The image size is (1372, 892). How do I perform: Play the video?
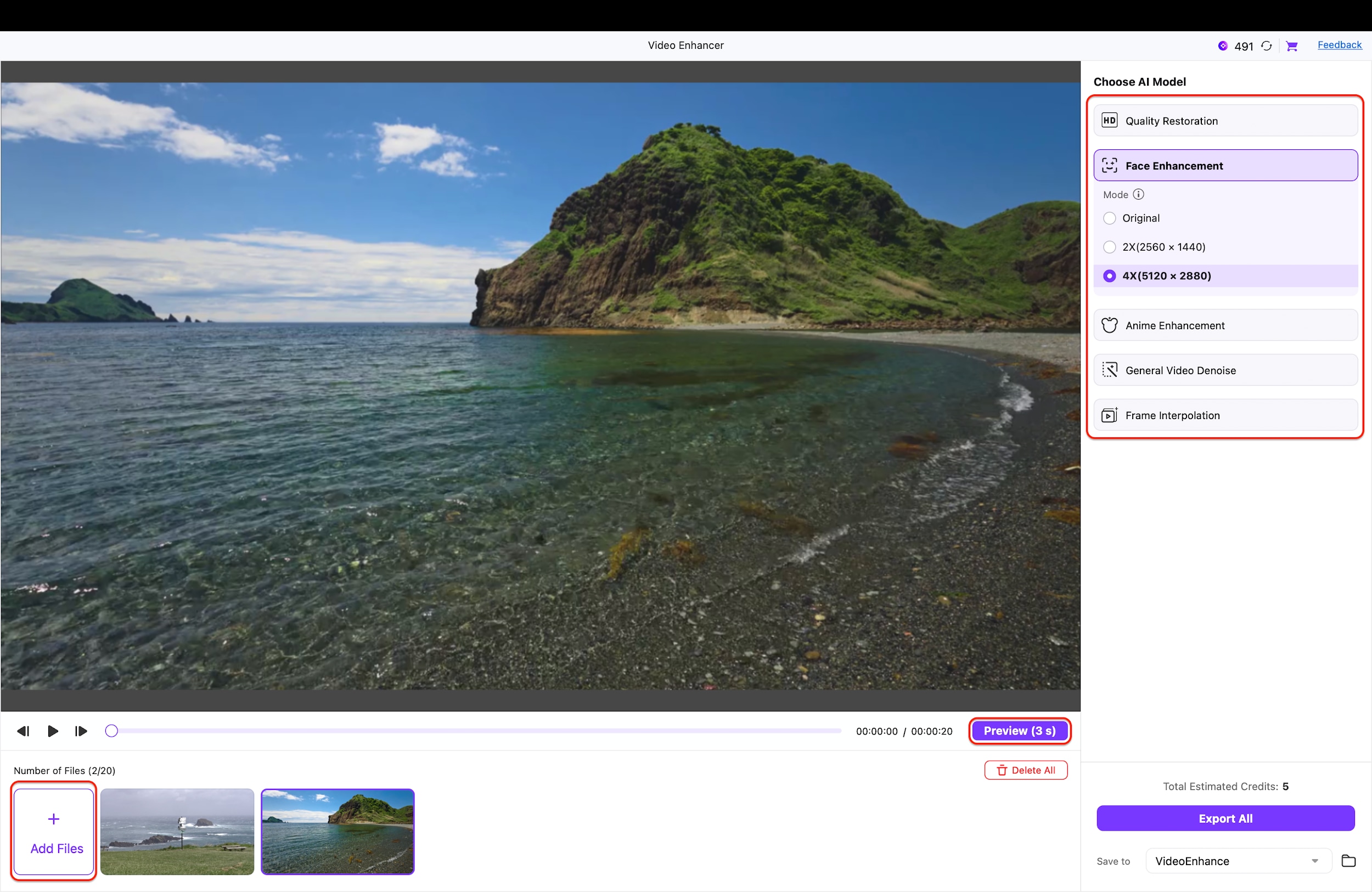point(52,731)
